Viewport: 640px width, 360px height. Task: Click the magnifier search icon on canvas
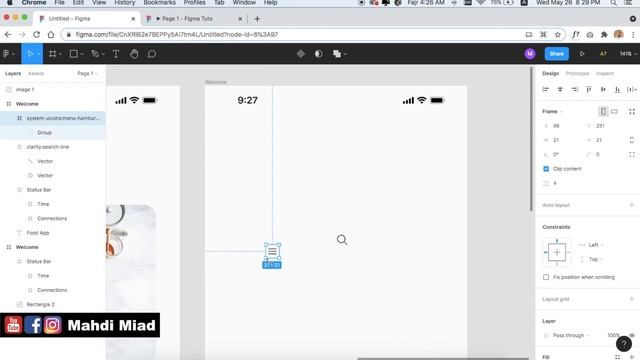pos(342,240)
